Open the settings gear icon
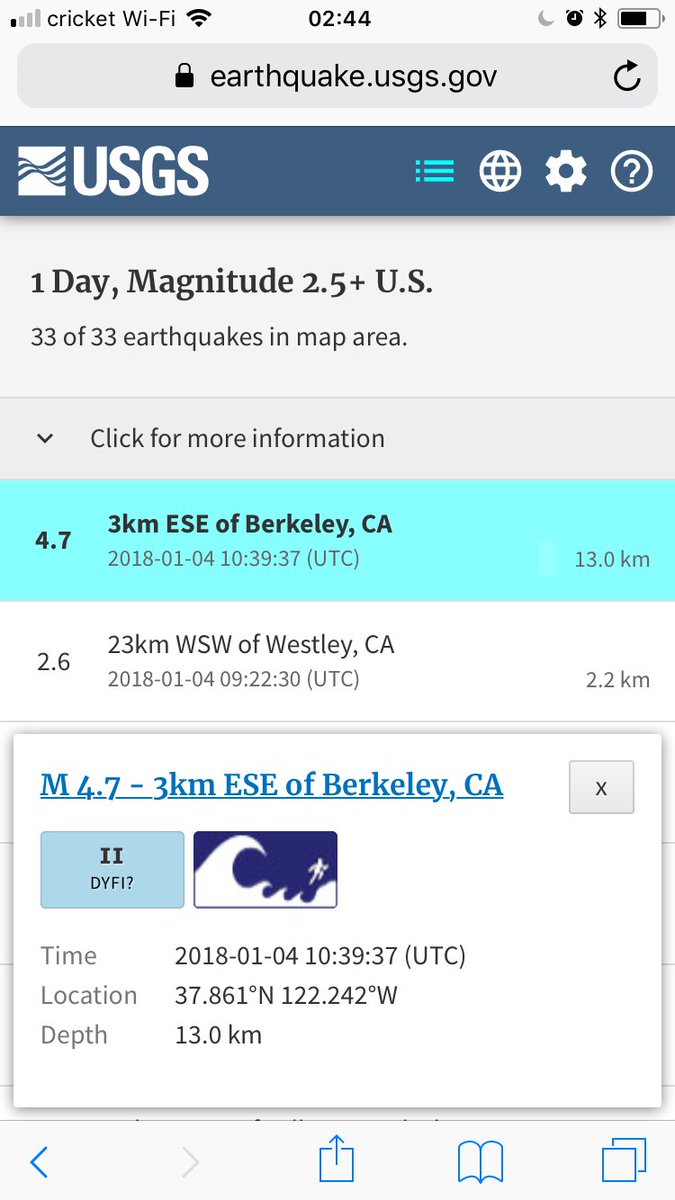Image resolution: width=675 pixels, height=1200 pixels. 566,172
